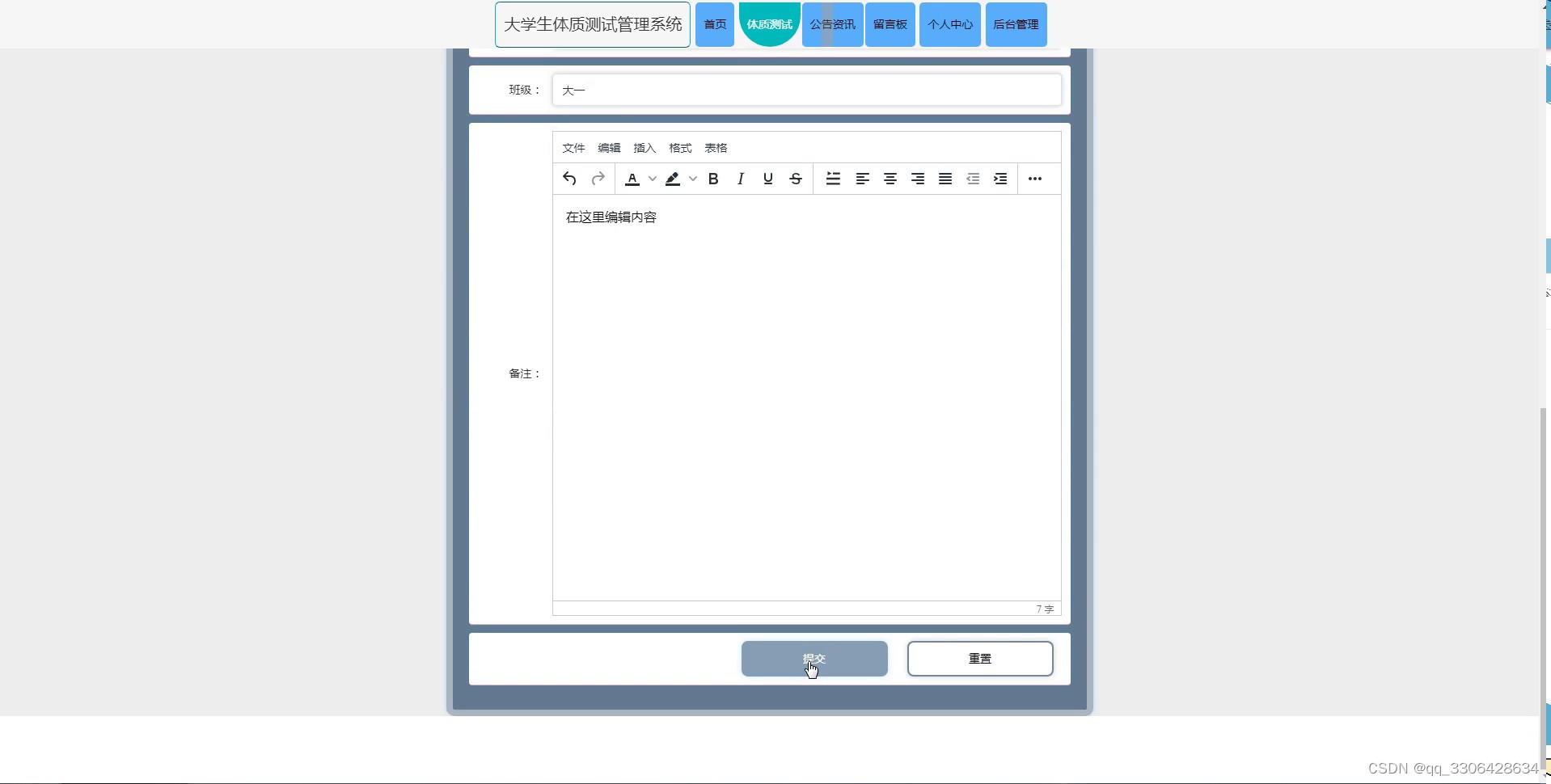Screen dimensions: 1551x784
Task: Center align the text
Action: coord(890,179)
